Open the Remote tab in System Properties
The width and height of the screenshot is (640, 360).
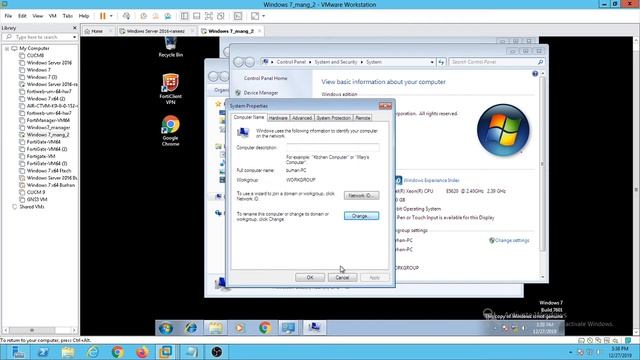pos(362,118)
